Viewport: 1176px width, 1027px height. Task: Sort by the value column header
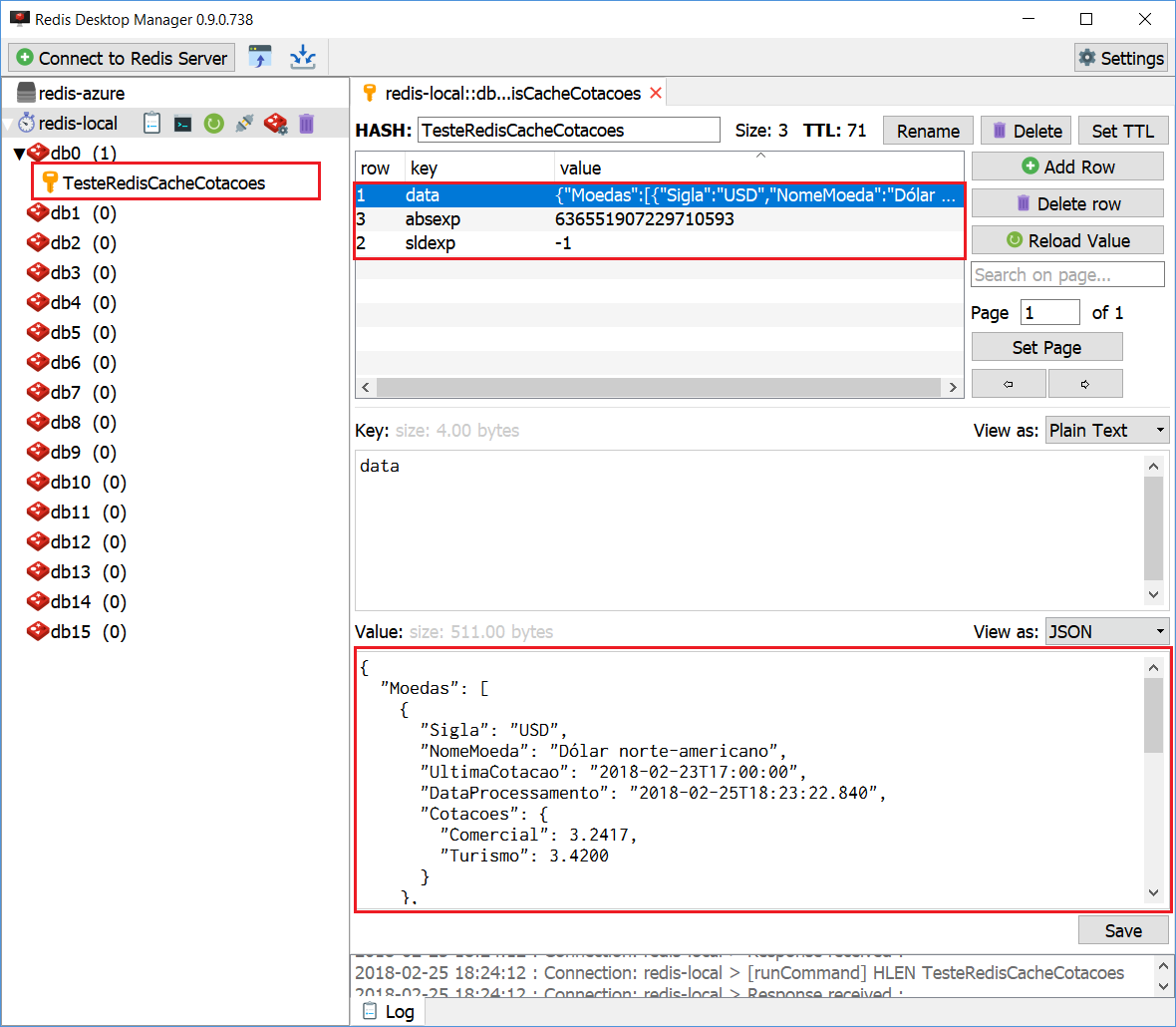tap(581, 167)
